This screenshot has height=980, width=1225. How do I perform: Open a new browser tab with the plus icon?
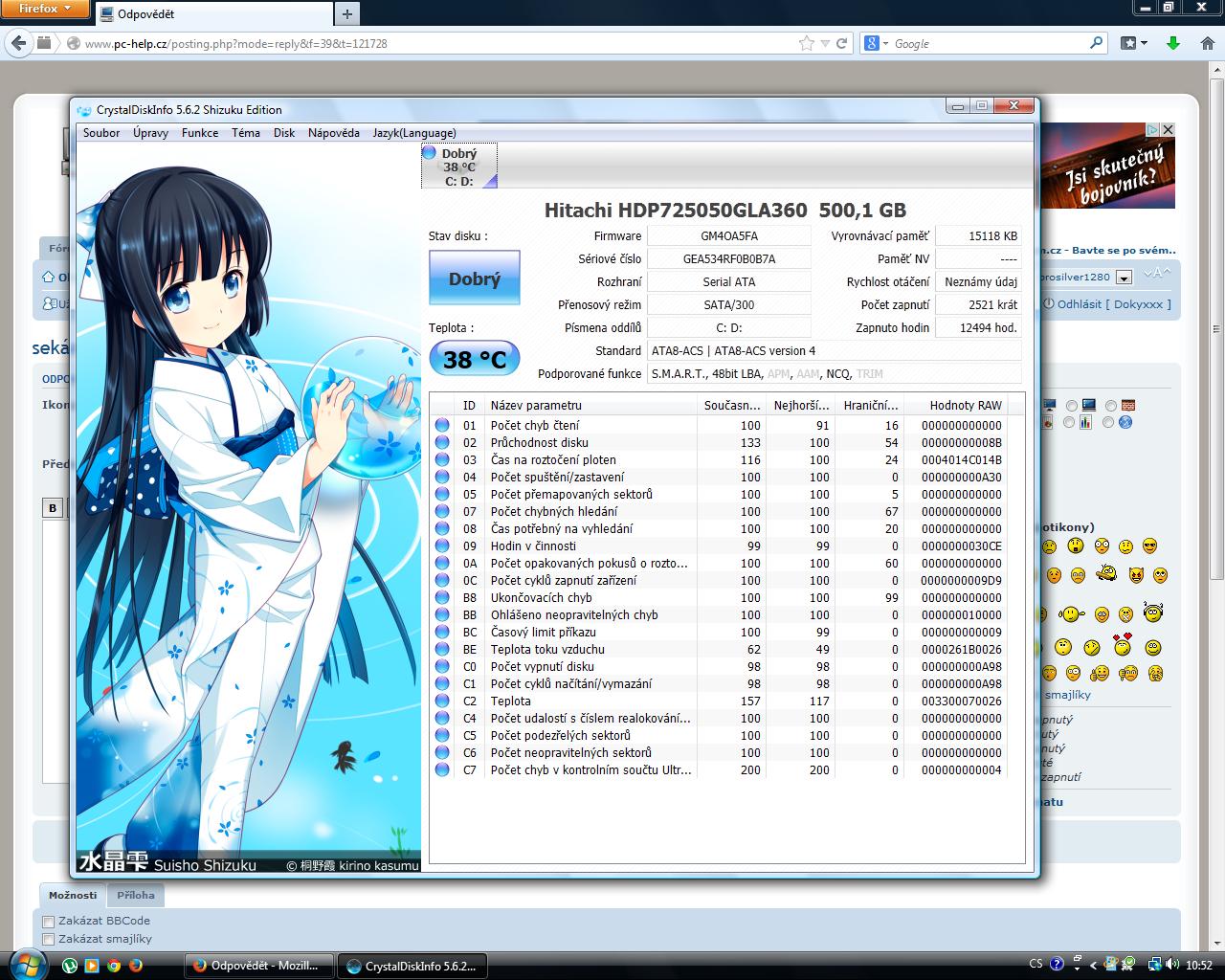[347, 13]
